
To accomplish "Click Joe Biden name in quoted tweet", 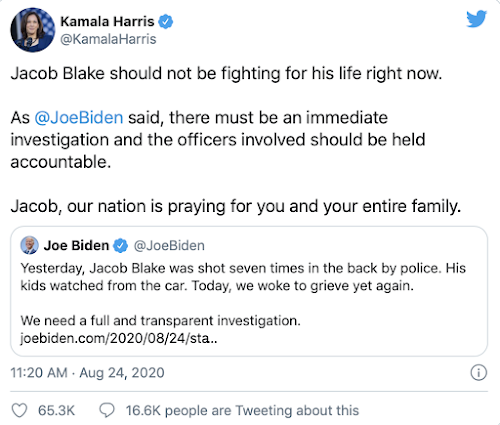I will 76,246.
